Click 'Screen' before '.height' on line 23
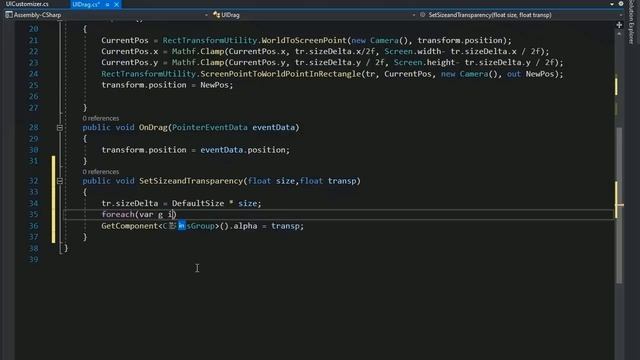Image resolution: width=640 pixels, height=360 pixels. [408, 62]
